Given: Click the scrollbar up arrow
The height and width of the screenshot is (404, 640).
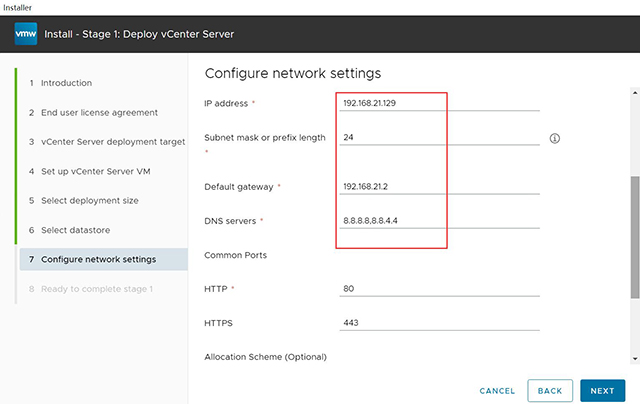Looking at the screenshot, I should point(635,93).
